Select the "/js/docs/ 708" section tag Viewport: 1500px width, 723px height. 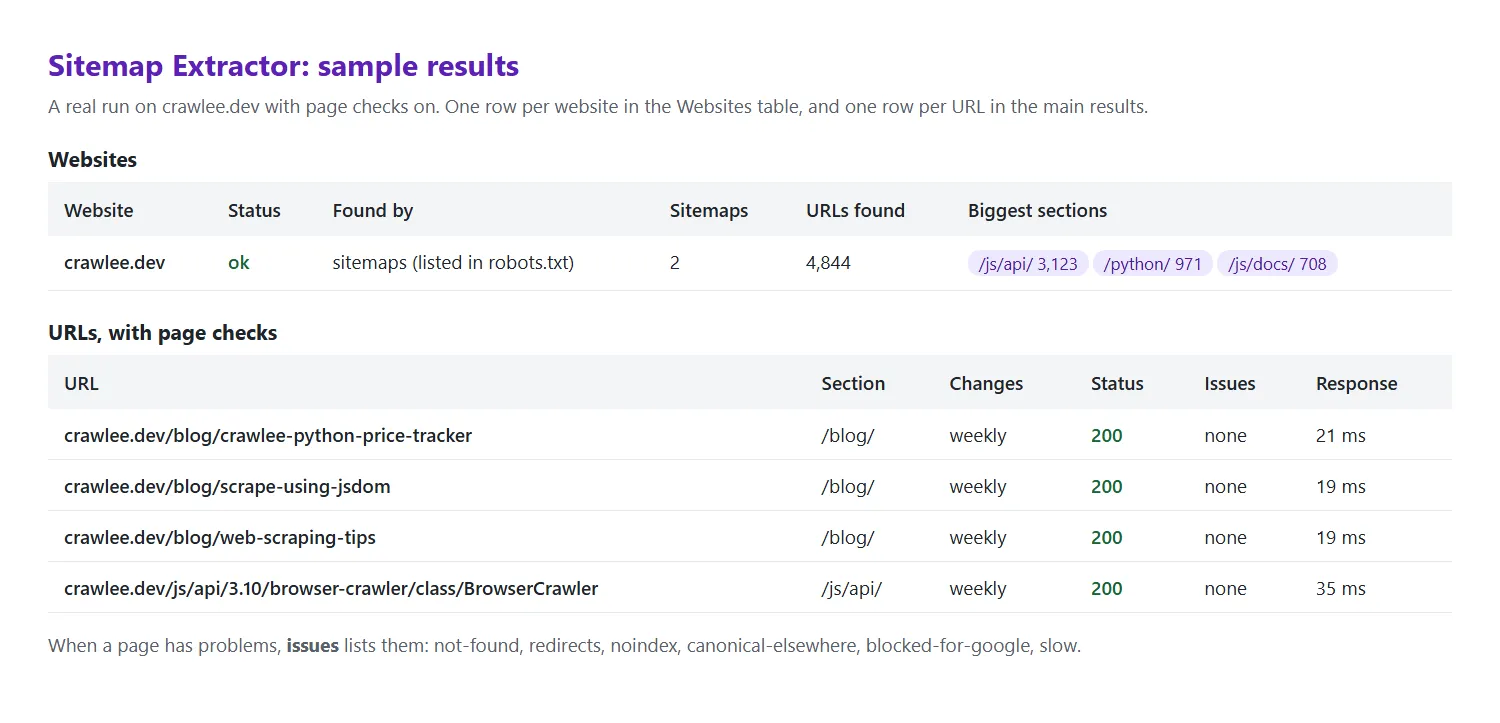(1277, 264)
